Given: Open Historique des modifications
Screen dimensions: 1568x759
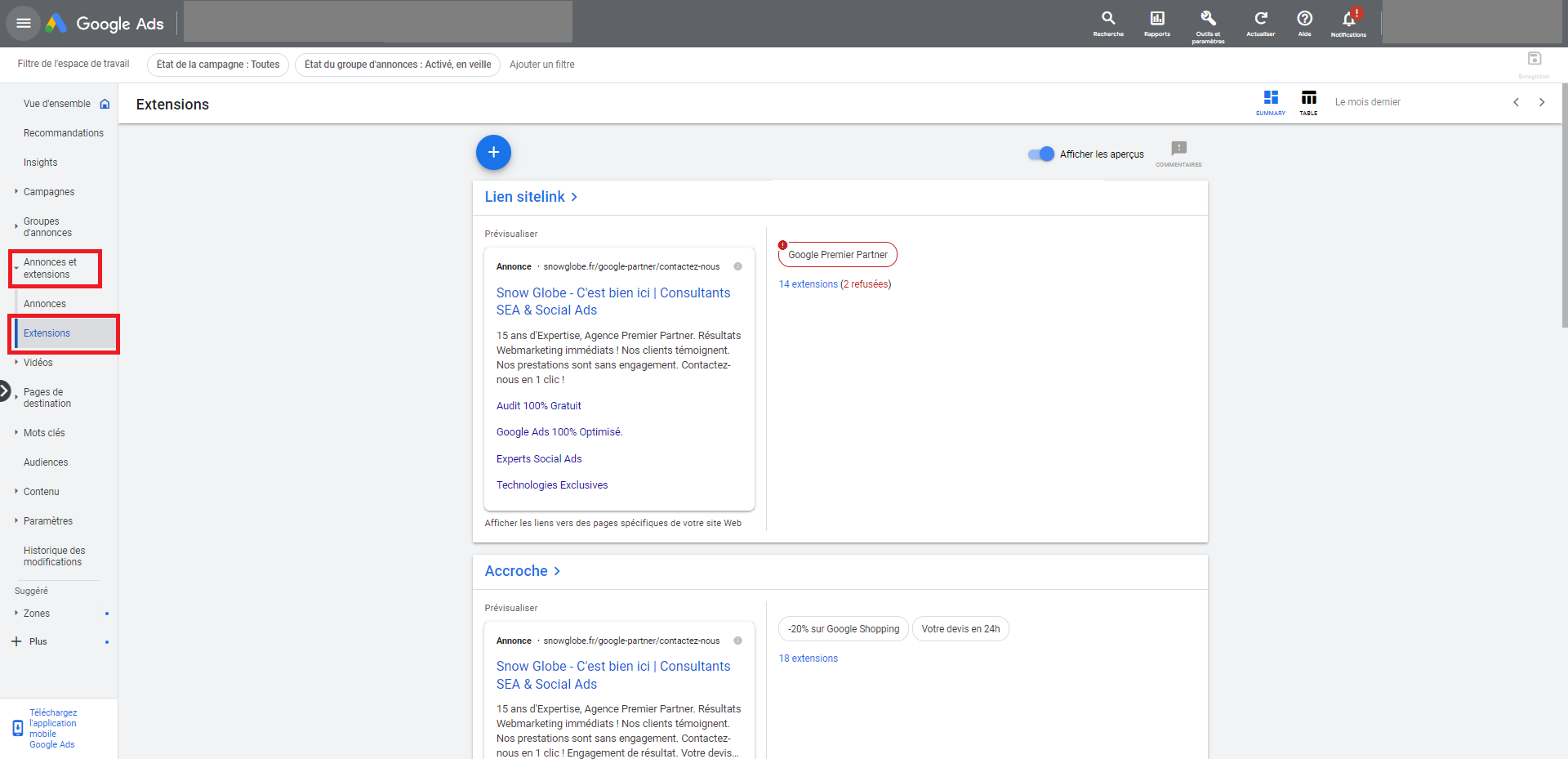Looking at the screenshot, I should [54, 556].
